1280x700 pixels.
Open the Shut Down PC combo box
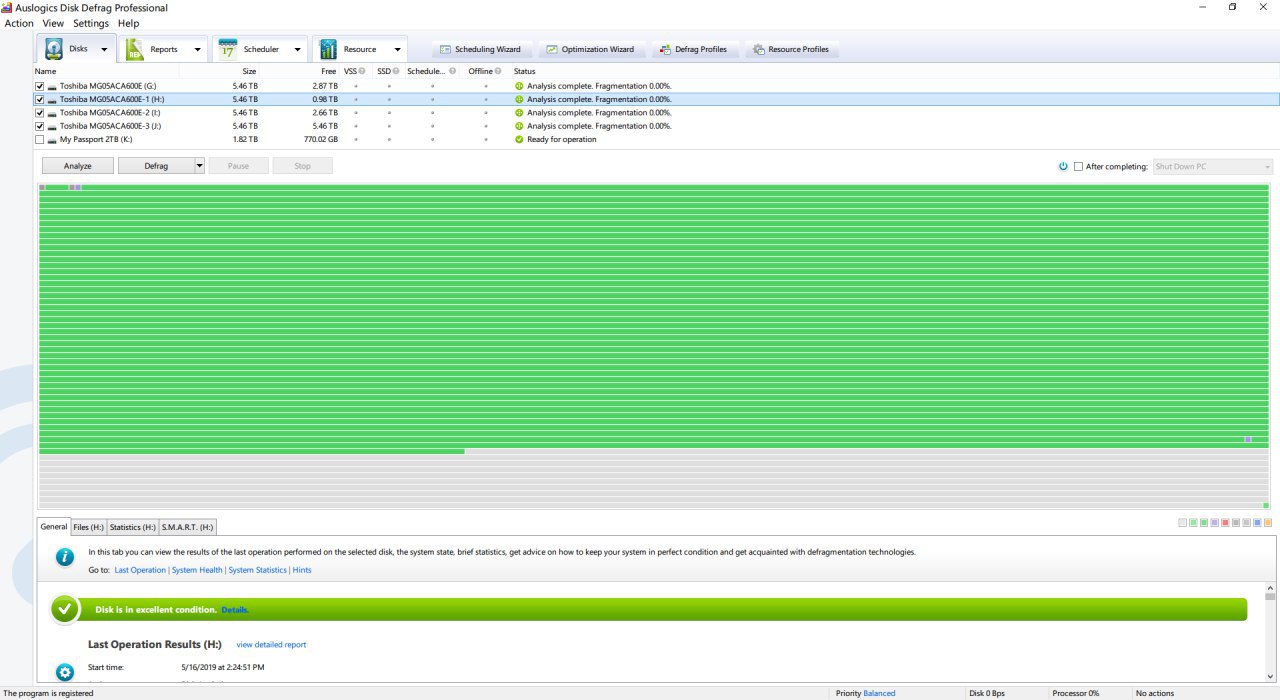click(1213, 166)
